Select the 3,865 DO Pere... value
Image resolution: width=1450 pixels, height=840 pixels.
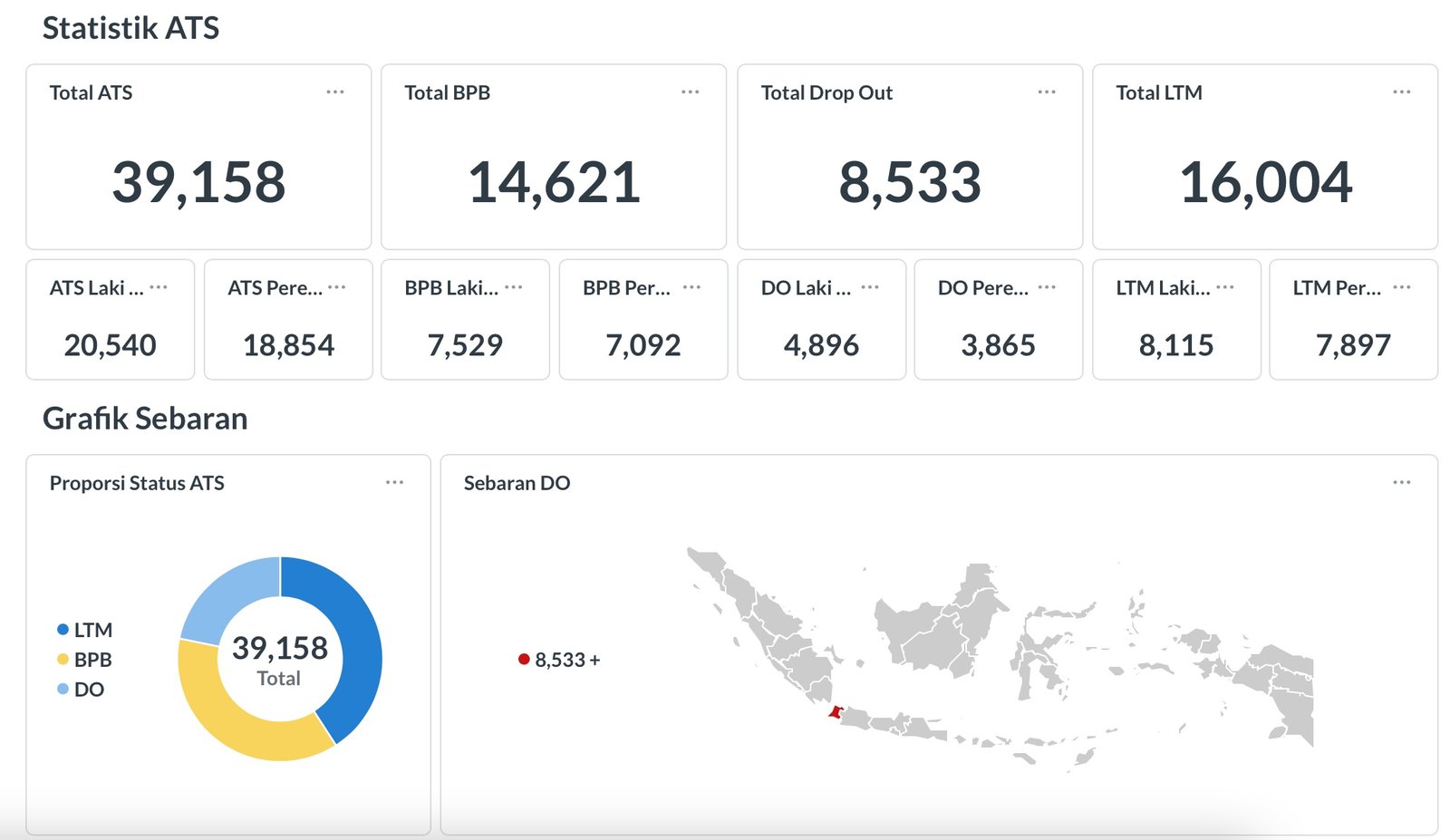tap(998, 345)
